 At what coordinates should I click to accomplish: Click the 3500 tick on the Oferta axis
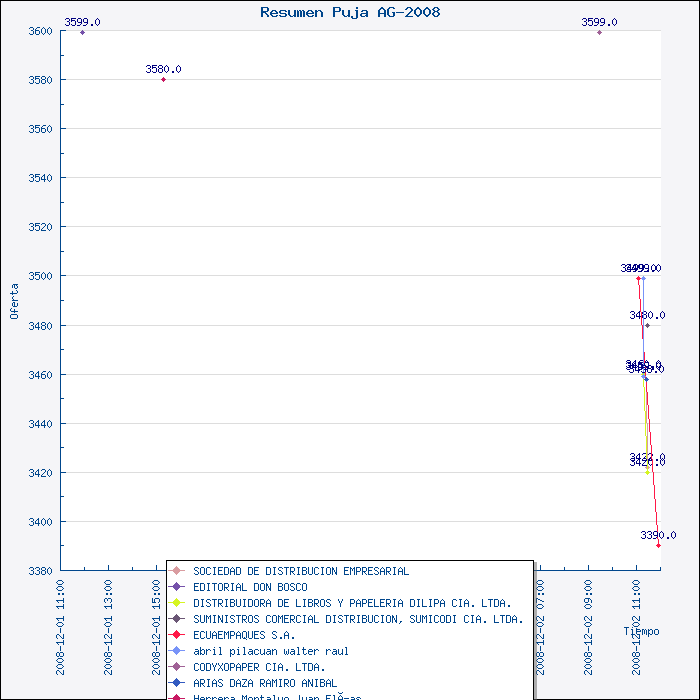pyautogui.click(x=39, y=276)
